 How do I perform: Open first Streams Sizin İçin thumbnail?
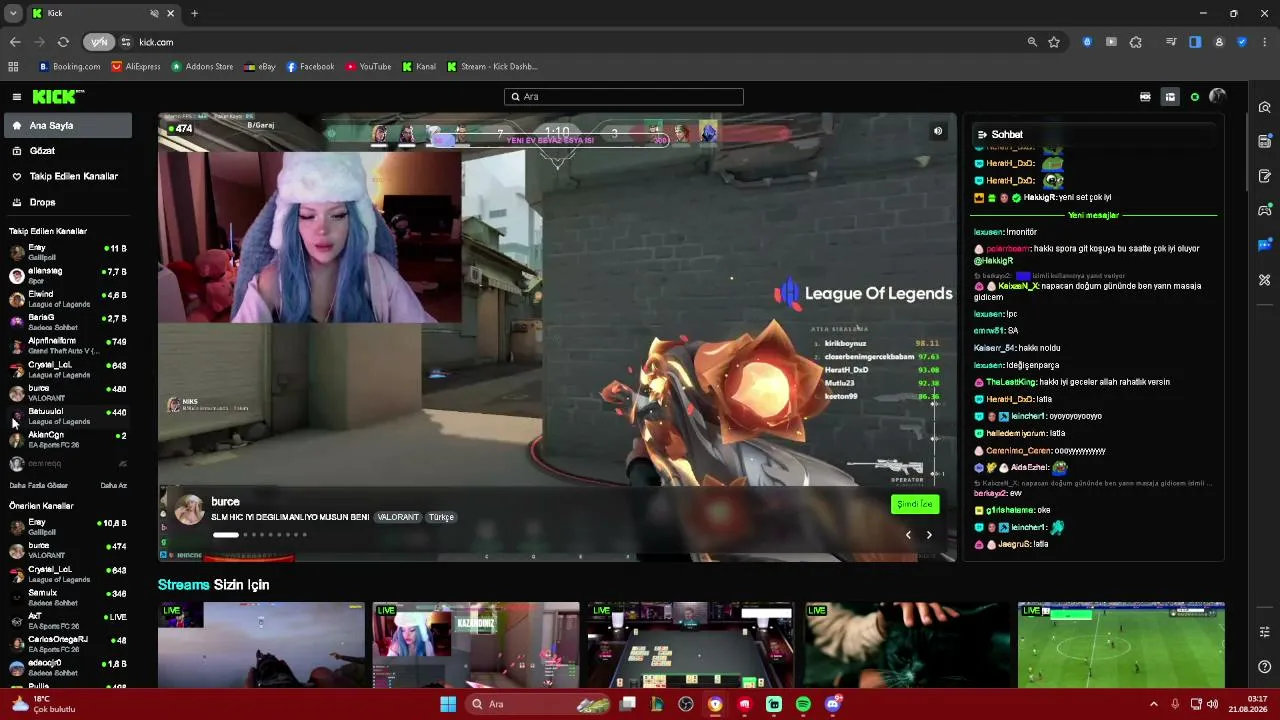[x=261, y=645]
